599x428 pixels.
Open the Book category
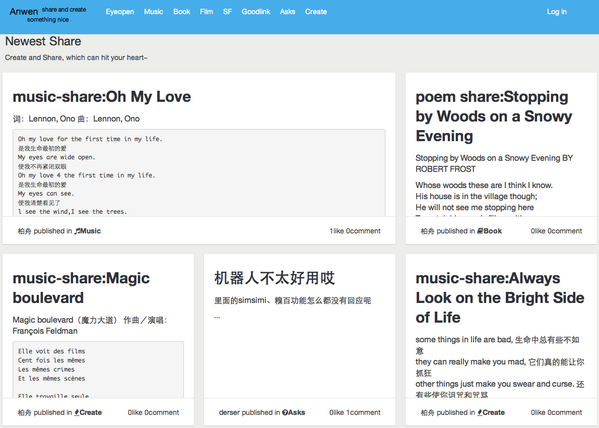coord(181,12)
